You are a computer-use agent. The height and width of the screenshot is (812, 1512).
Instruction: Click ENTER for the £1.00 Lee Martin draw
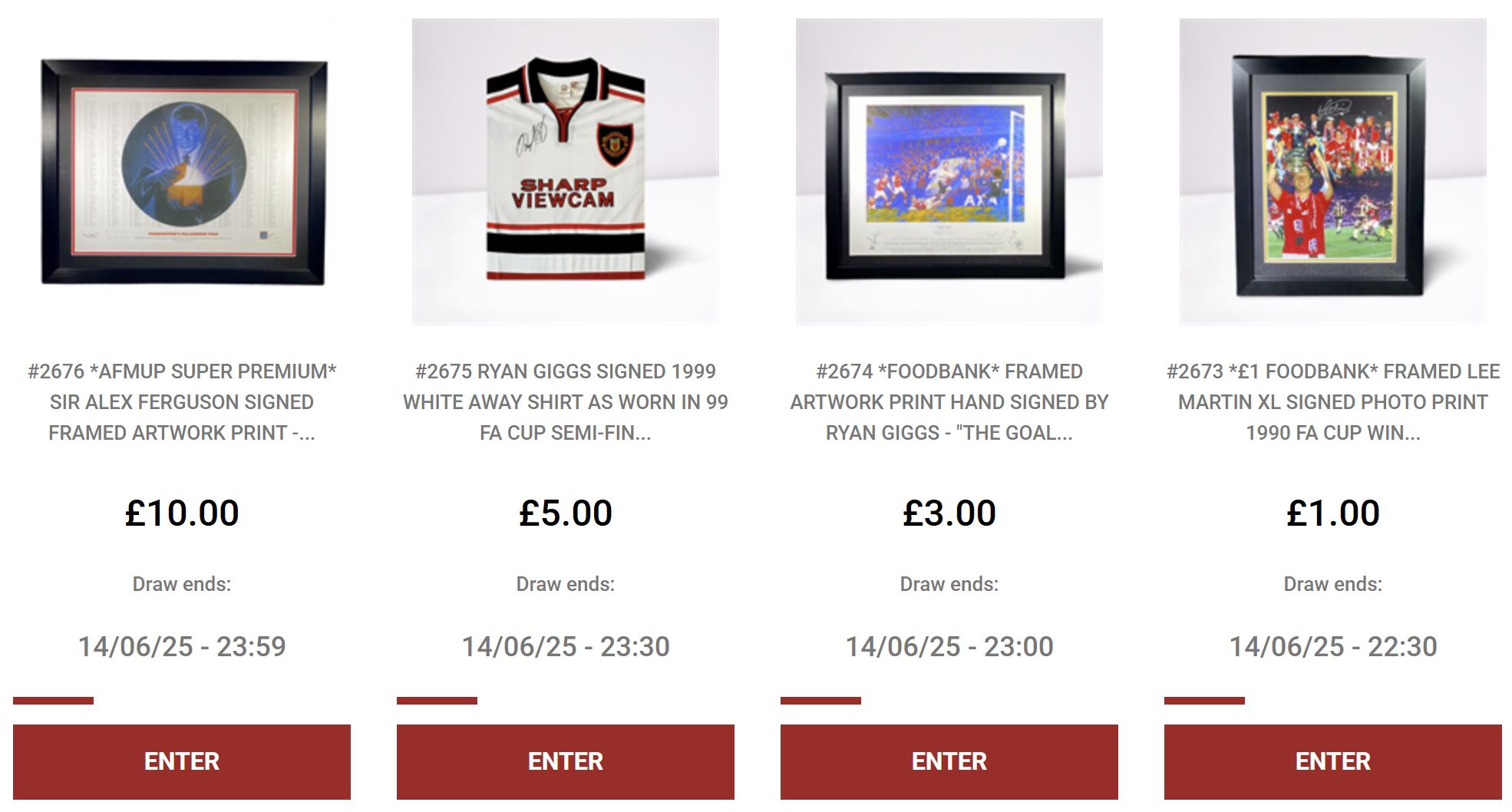(x=1333, y=761)
